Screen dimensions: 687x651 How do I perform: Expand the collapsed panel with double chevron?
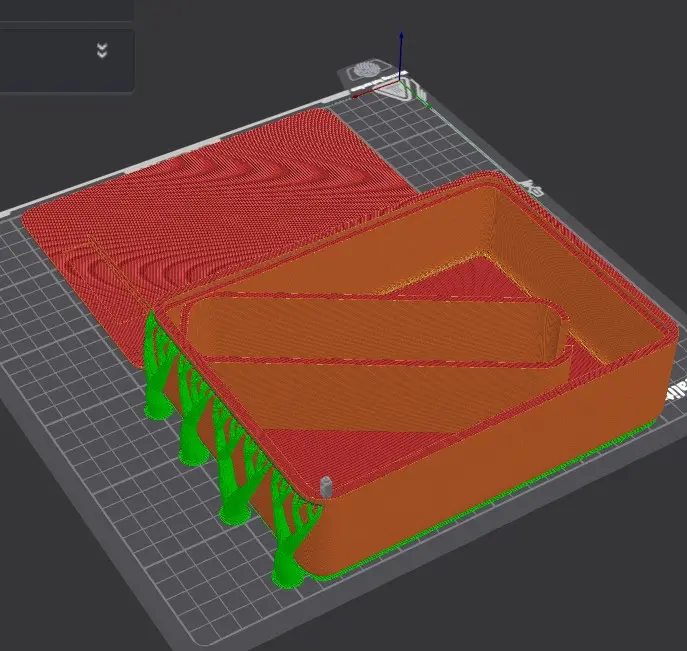102,51
